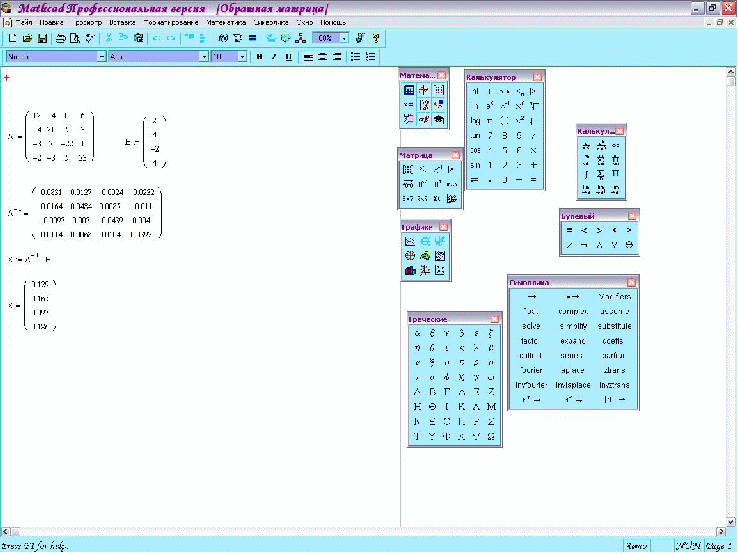Screen dimensions: 738x554
Task: Click the Calculate equals-sign toolbar icon
Action: coord(252,38)
